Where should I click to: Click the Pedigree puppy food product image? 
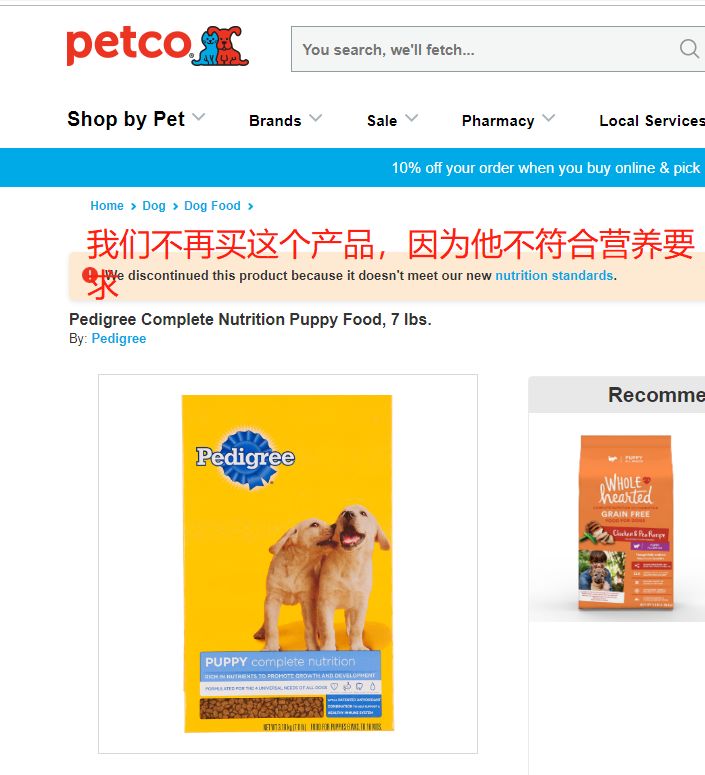288,564
